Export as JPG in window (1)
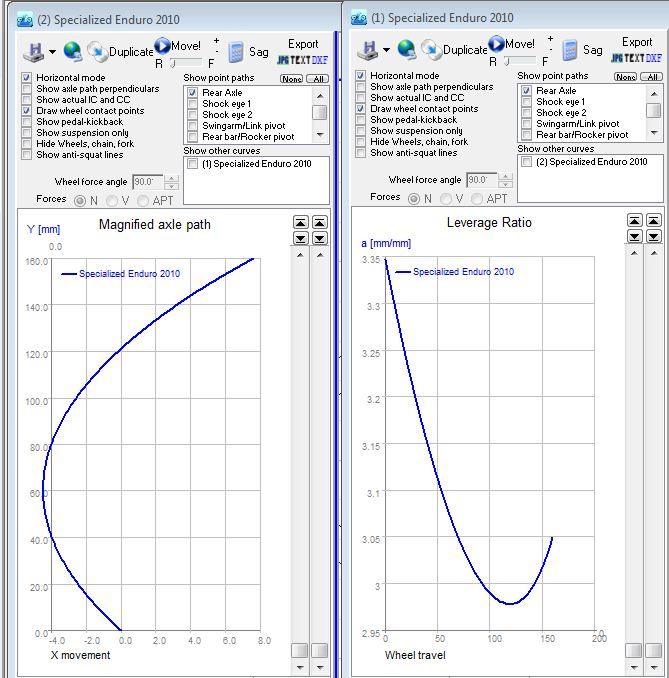 click(x=617, y=58)
